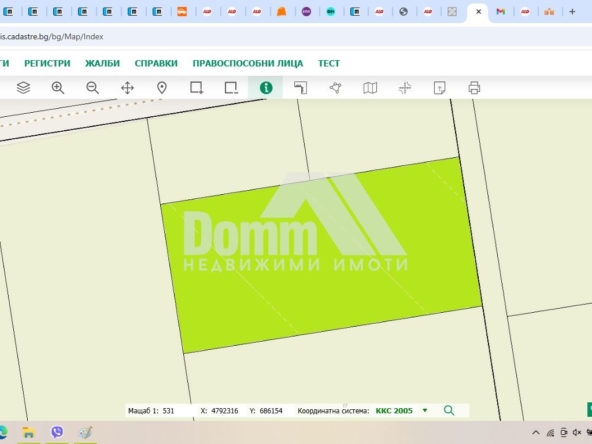Select the corner measure tool icon
Viewport: 592px width, 444px height.
tap(301, 88)
